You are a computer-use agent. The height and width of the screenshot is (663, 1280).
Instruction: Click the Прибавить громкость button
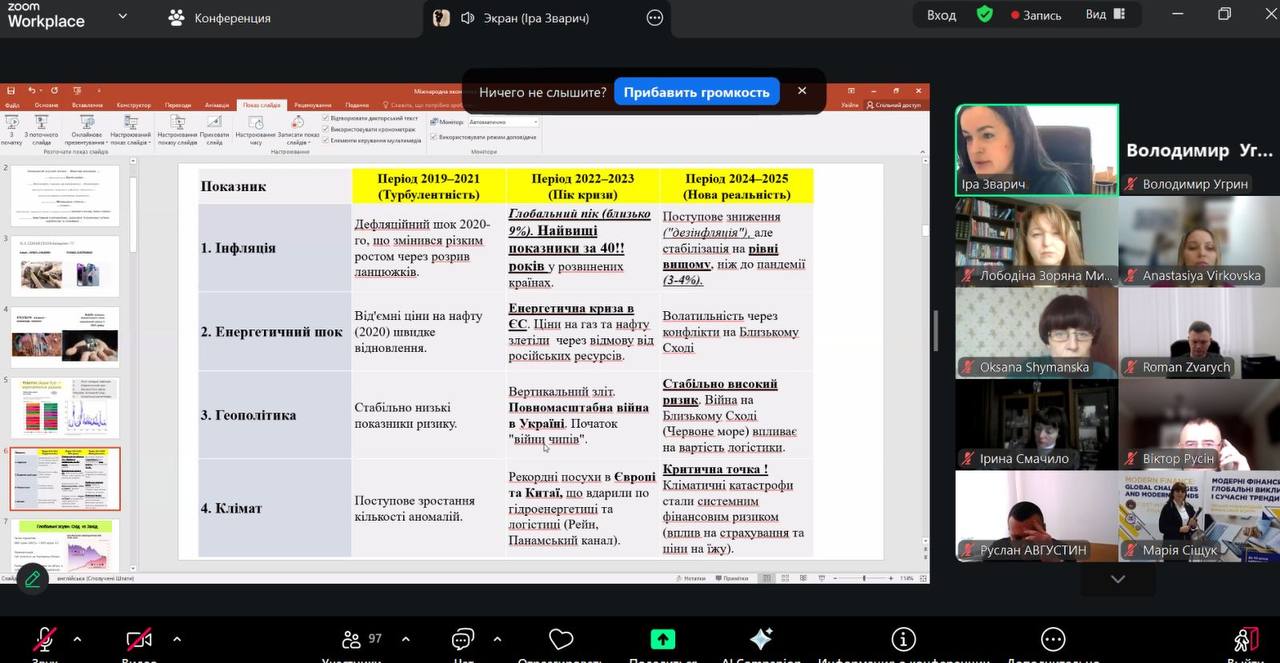coord(696,92)
